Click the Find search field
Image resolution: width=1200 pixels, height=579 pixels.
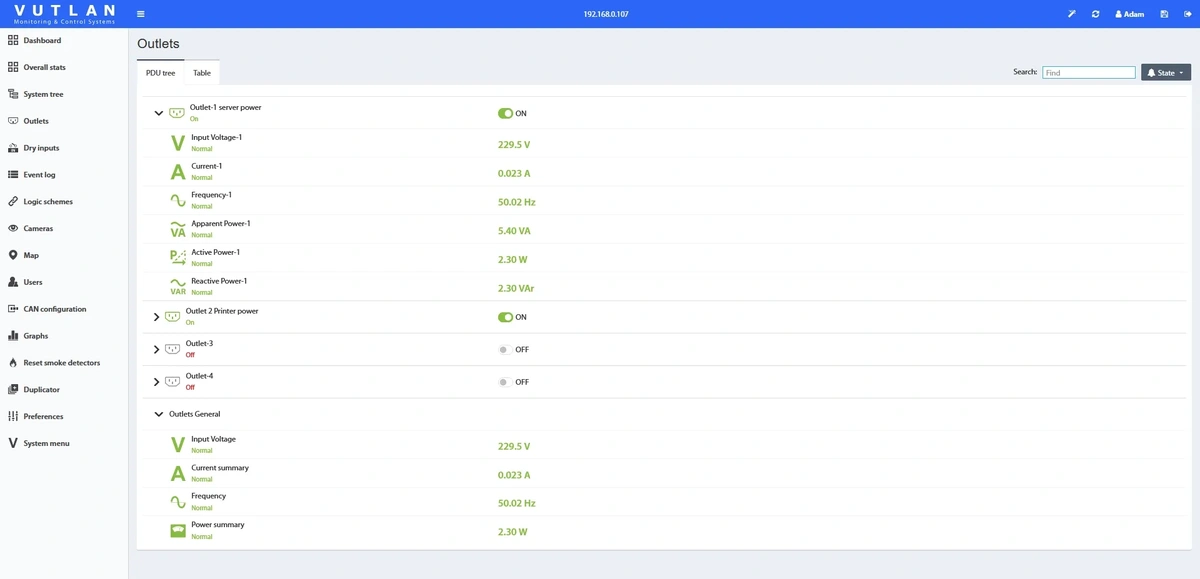1089,73
